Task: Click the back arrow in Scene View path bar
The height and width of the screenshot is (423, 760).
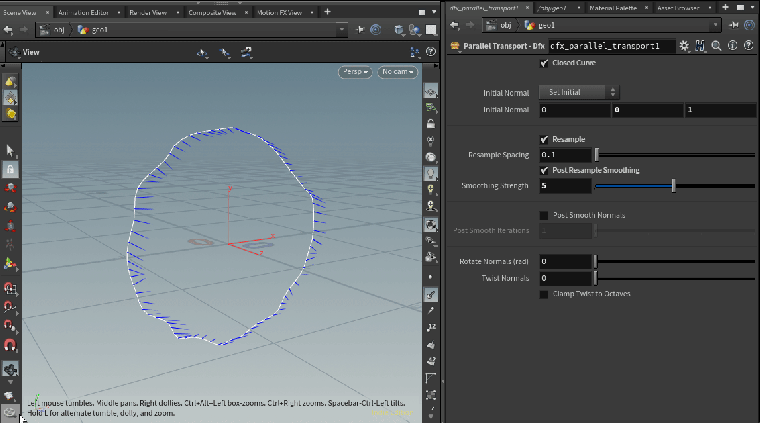Action: tap(8, 29)
